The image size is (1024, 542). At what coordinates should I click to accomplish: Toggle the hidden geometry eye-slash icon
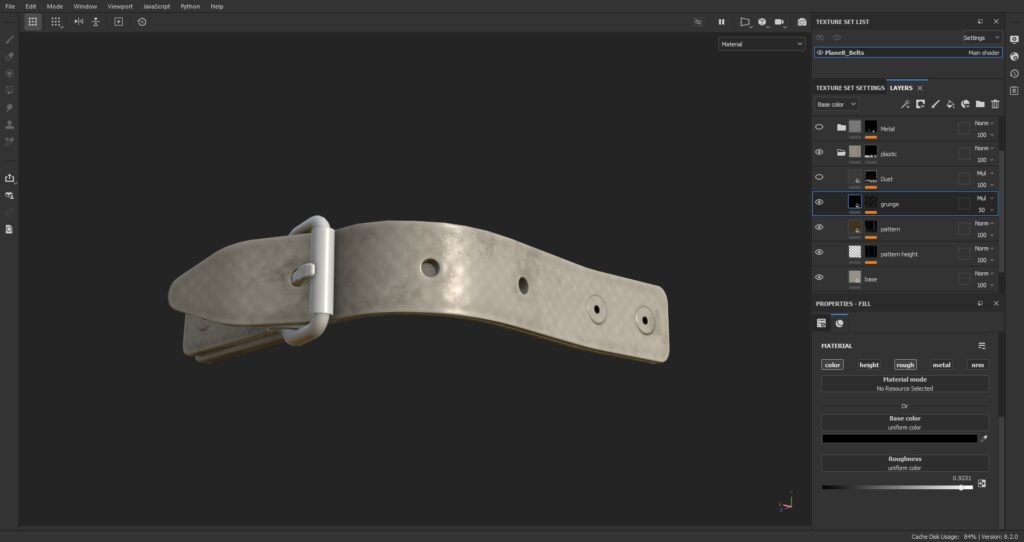click(x=697, y=22)
